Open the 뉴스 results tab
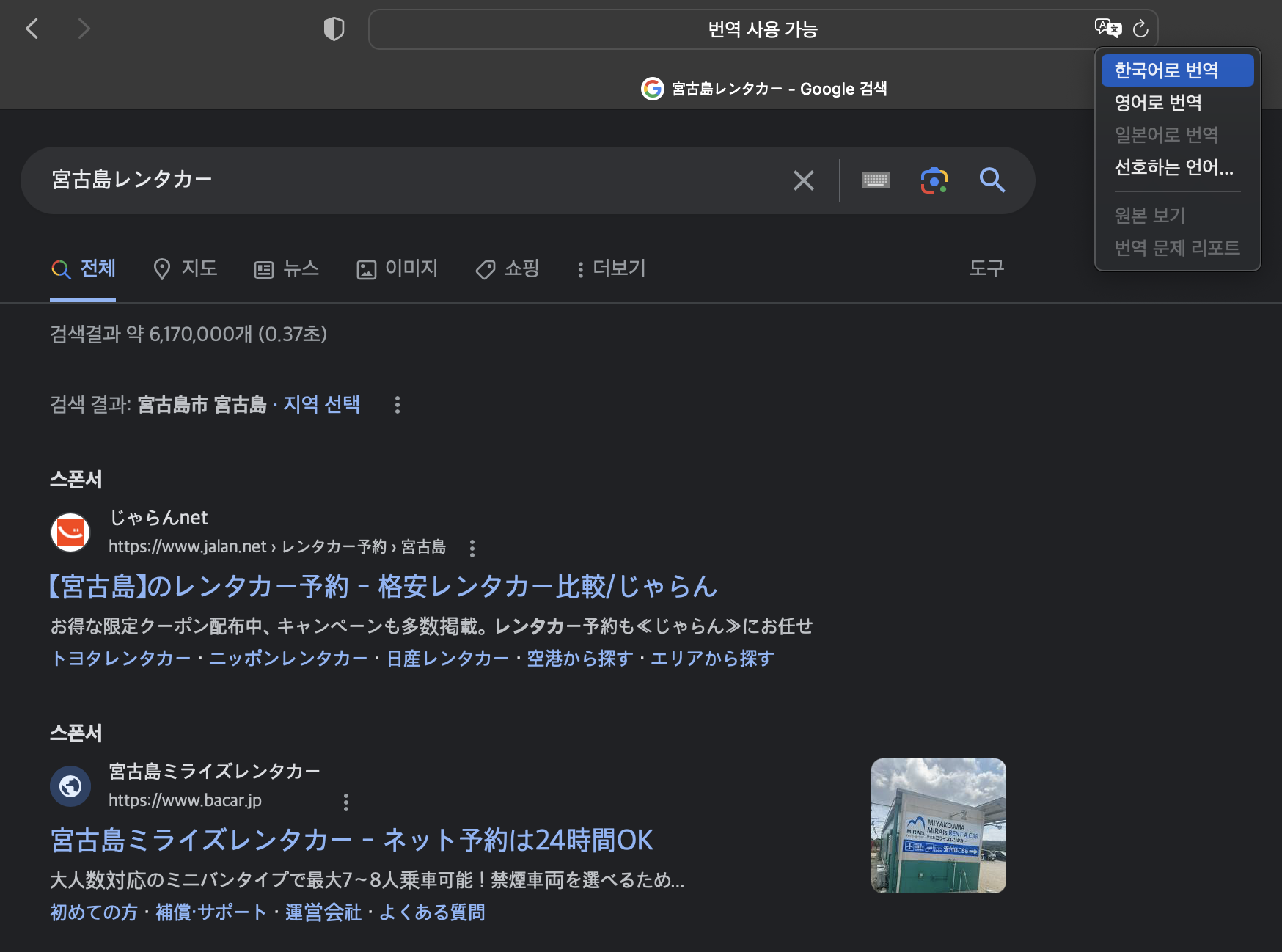The image size is (1282, 952). tap(286, 268)
